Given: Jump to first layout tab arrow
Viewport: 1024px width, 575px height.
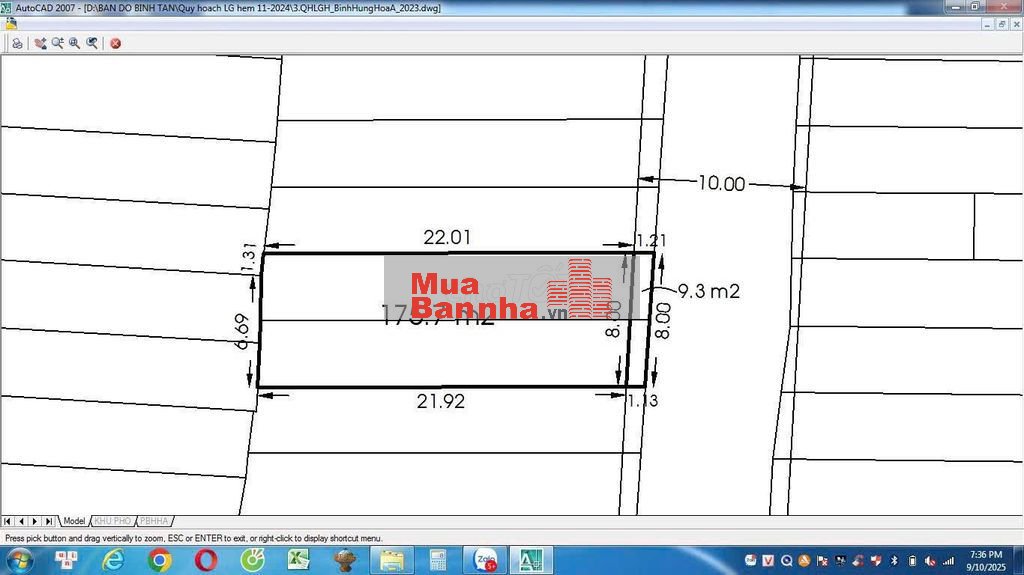Looking at the screenshot, I should tap(7, 521).
